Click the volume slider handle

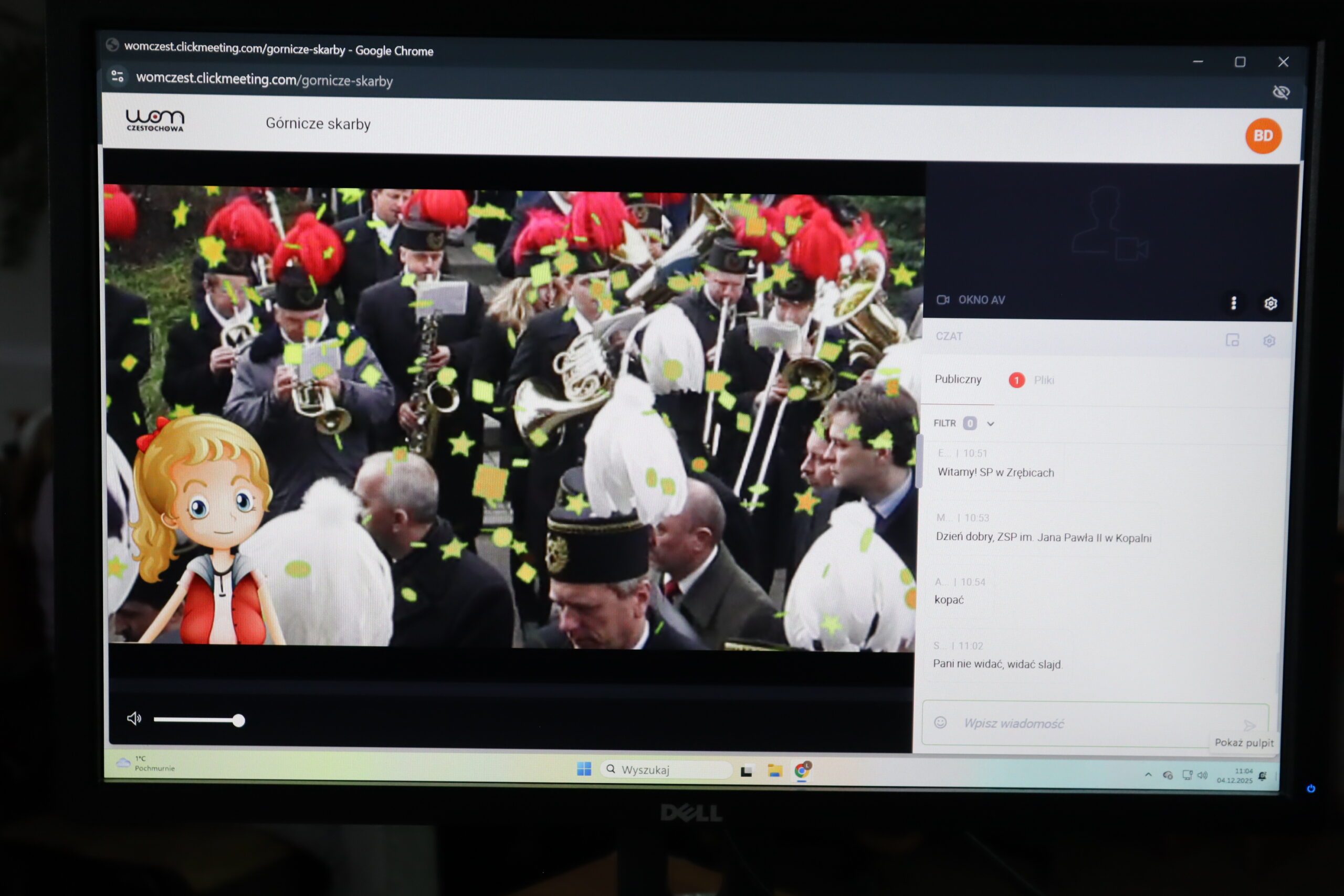[239, 721]
